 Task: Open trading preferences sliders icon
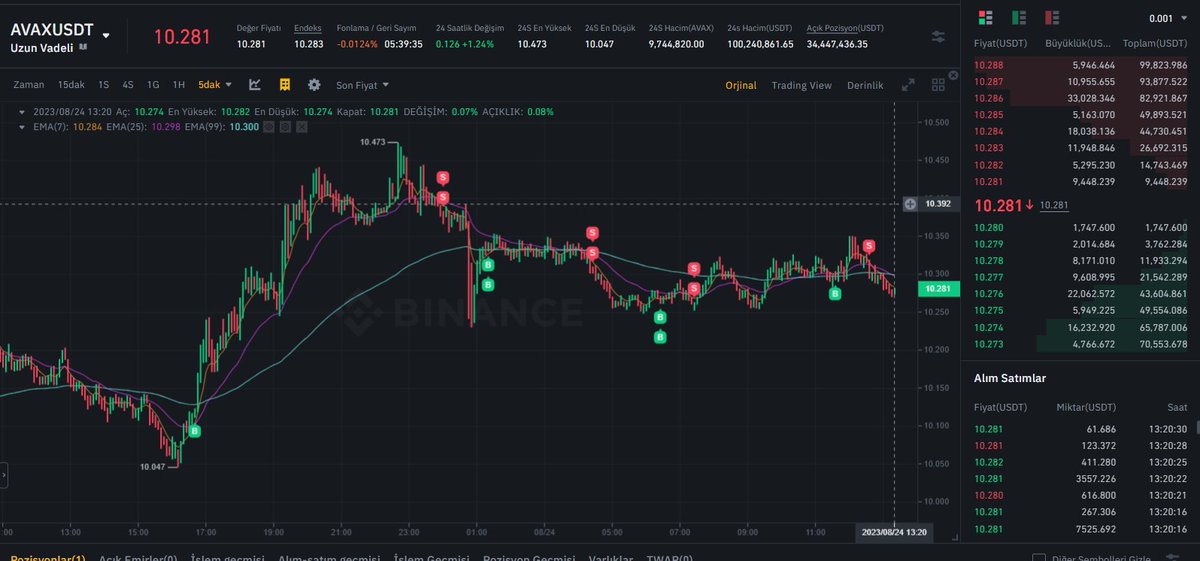[x=938, y=36]
